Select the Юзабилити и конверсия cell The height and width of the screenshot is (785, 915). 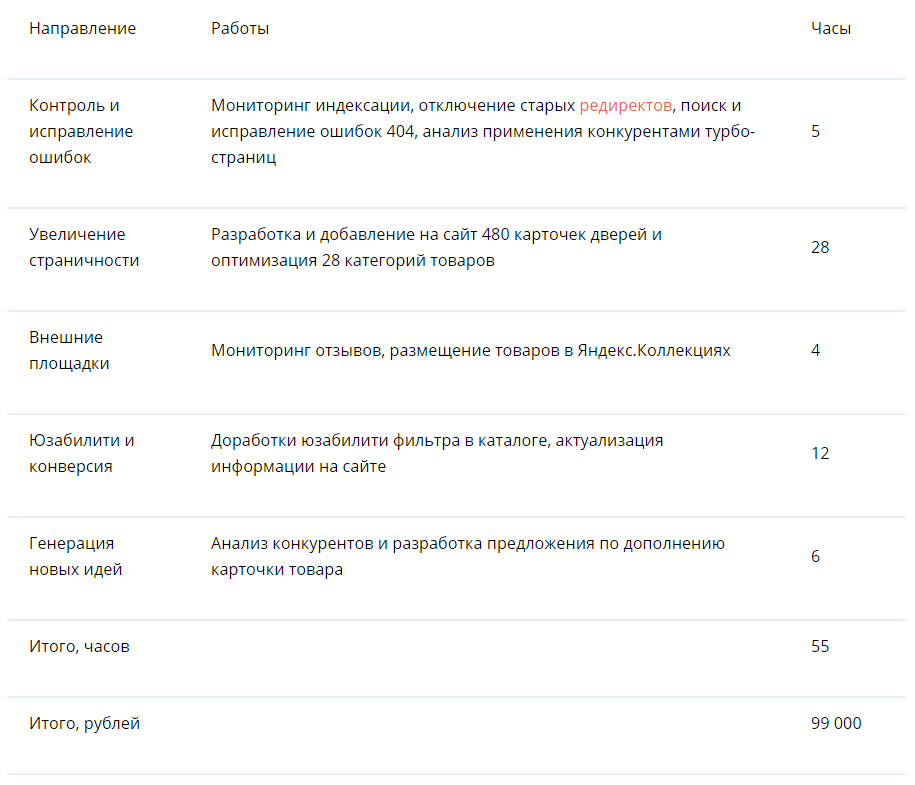82,453
